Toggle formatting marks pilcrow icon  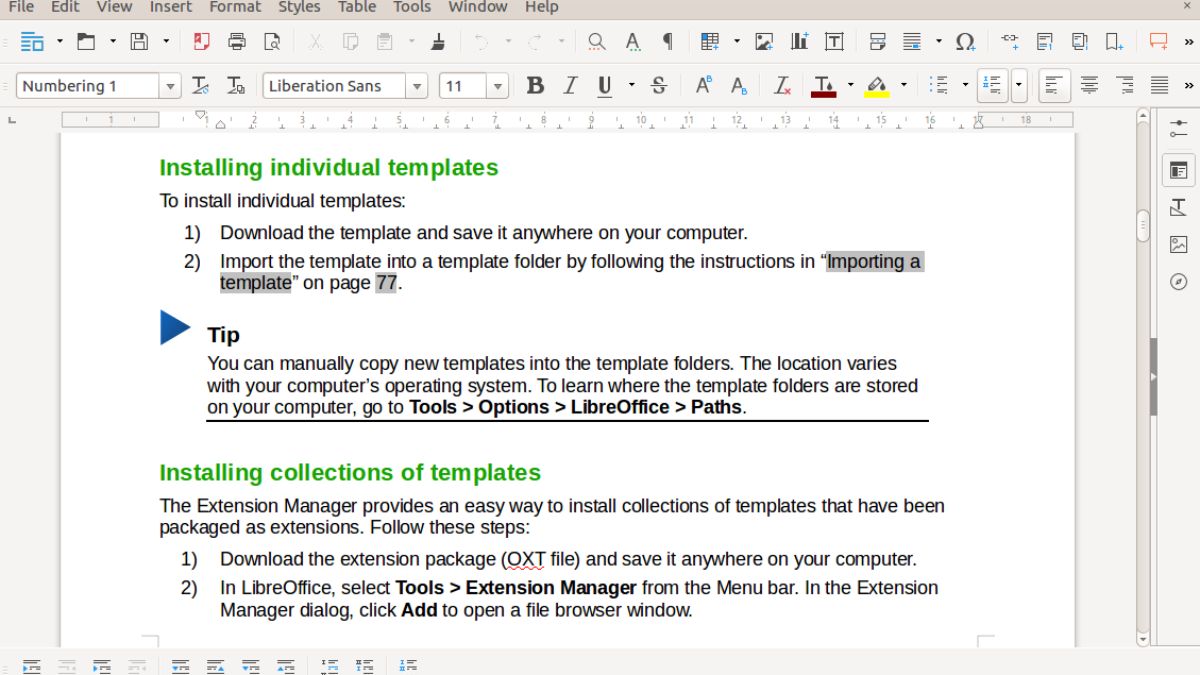pyautogui.click(x=668, y=42)
